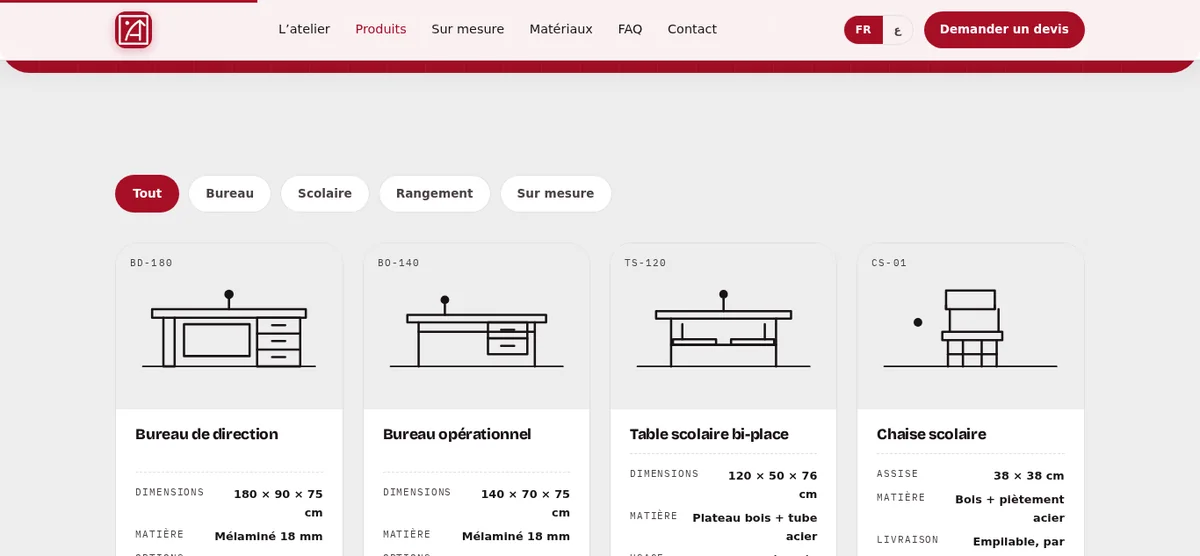The image size is (1200, 556).
Task: Click the LIVRAISON label in Chaise scolaire
Action: (x=908, y=540)
